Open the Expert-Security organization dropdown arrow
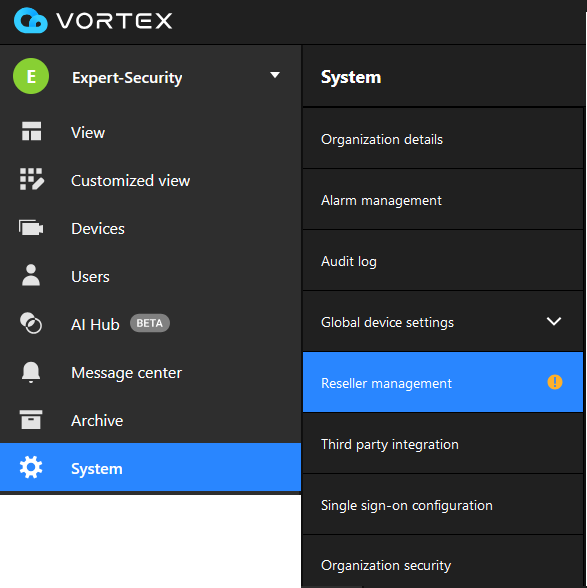The image size is (587, 588). (275, 75)
